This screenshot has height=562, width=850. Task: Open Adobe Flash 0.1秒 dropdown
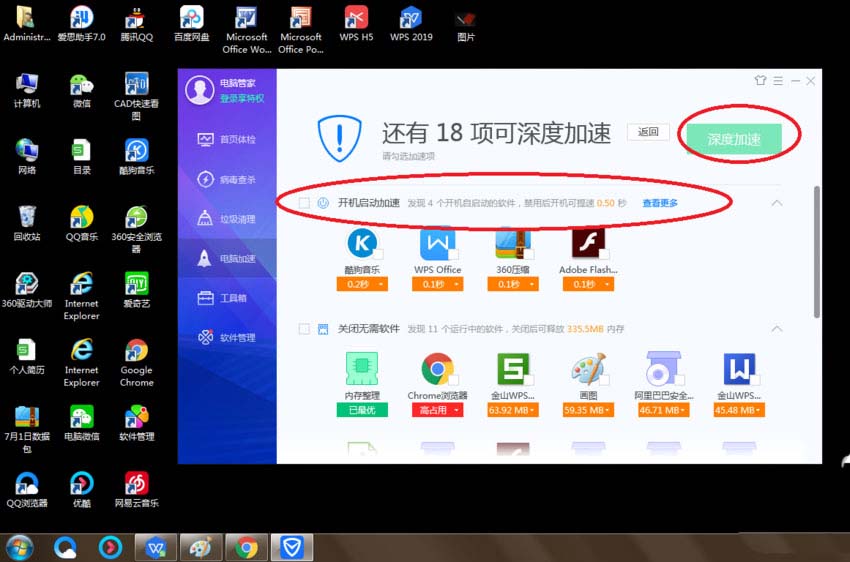(x=588, y=285)
